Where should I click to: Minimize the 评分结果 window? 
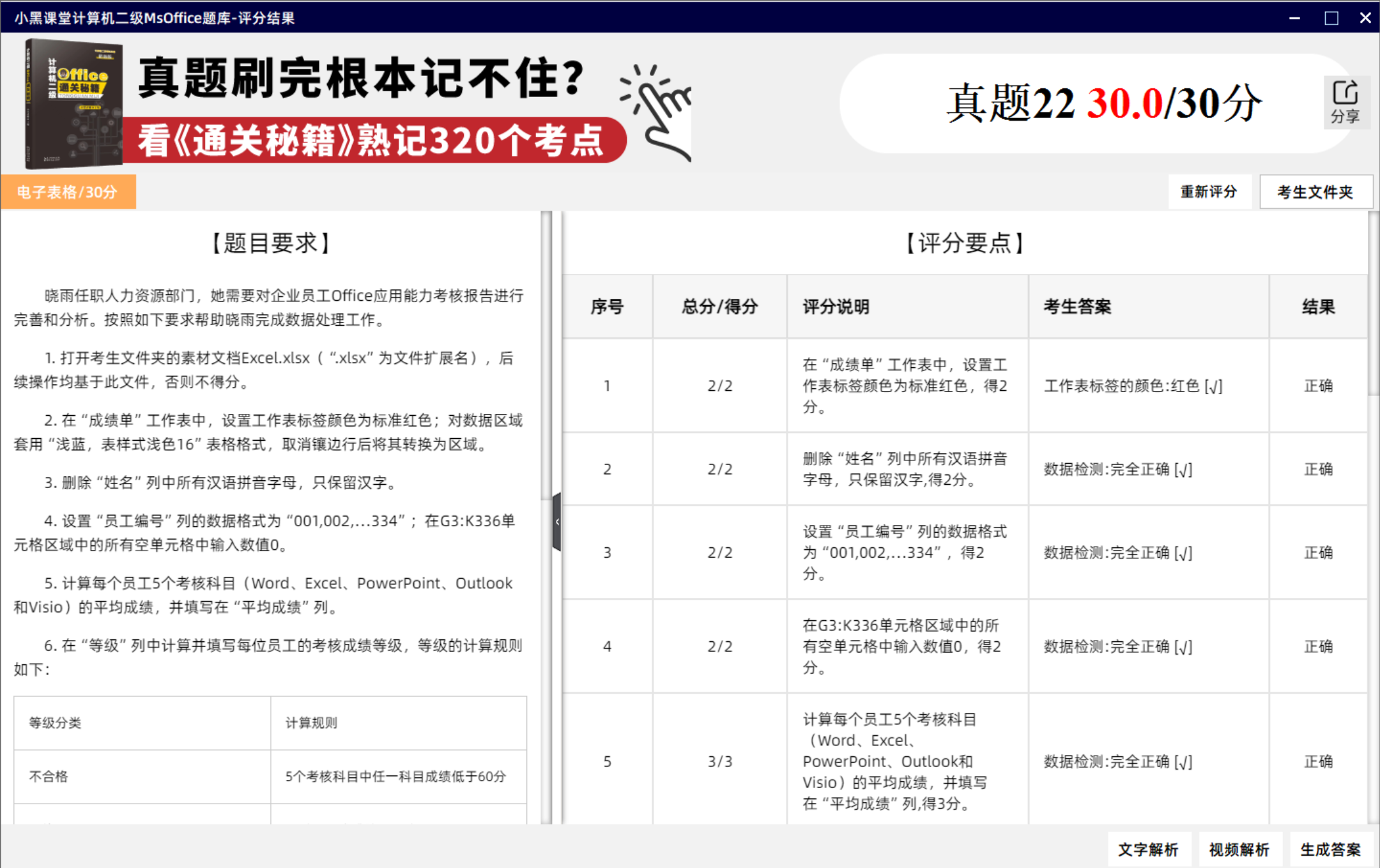point(1294,18)
